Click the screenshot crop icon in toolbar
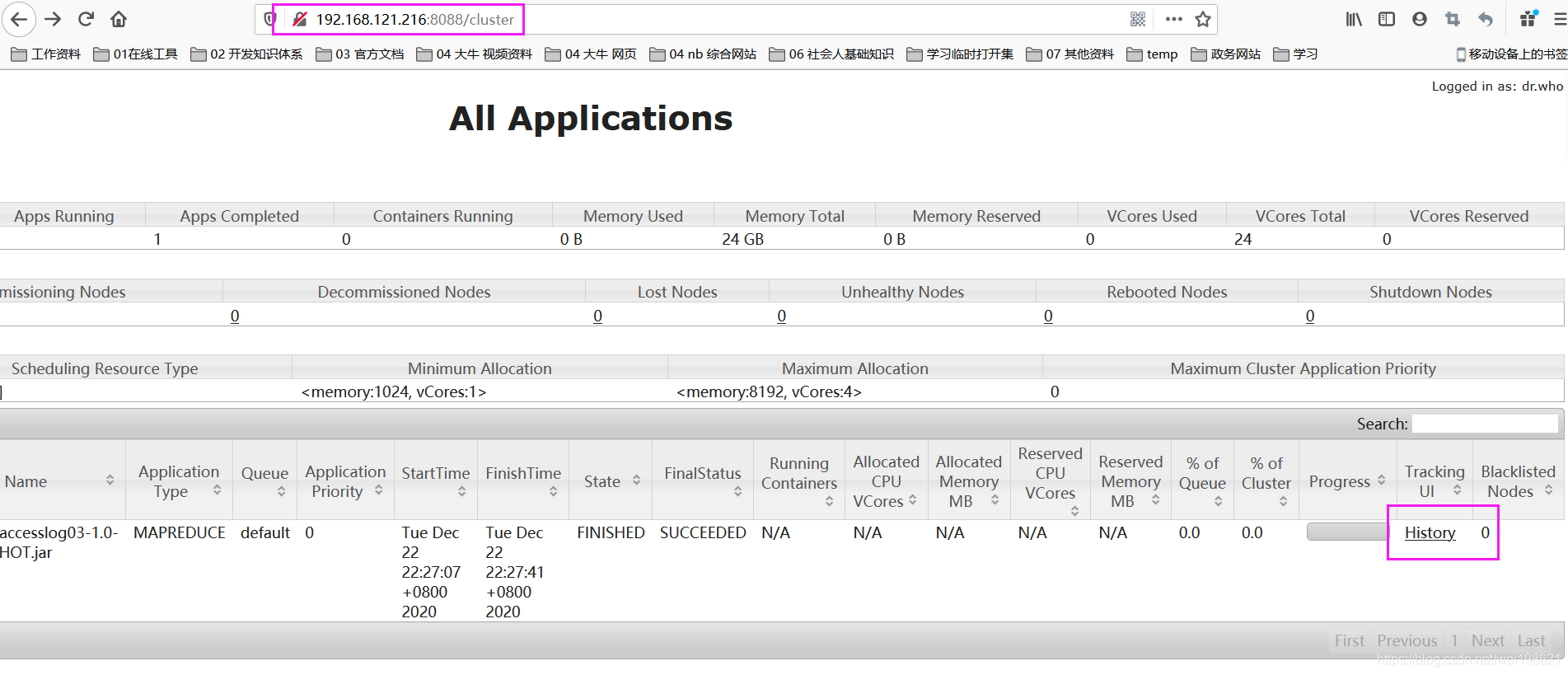This screenshot has width=1568, height=675. coord(1452,19)
